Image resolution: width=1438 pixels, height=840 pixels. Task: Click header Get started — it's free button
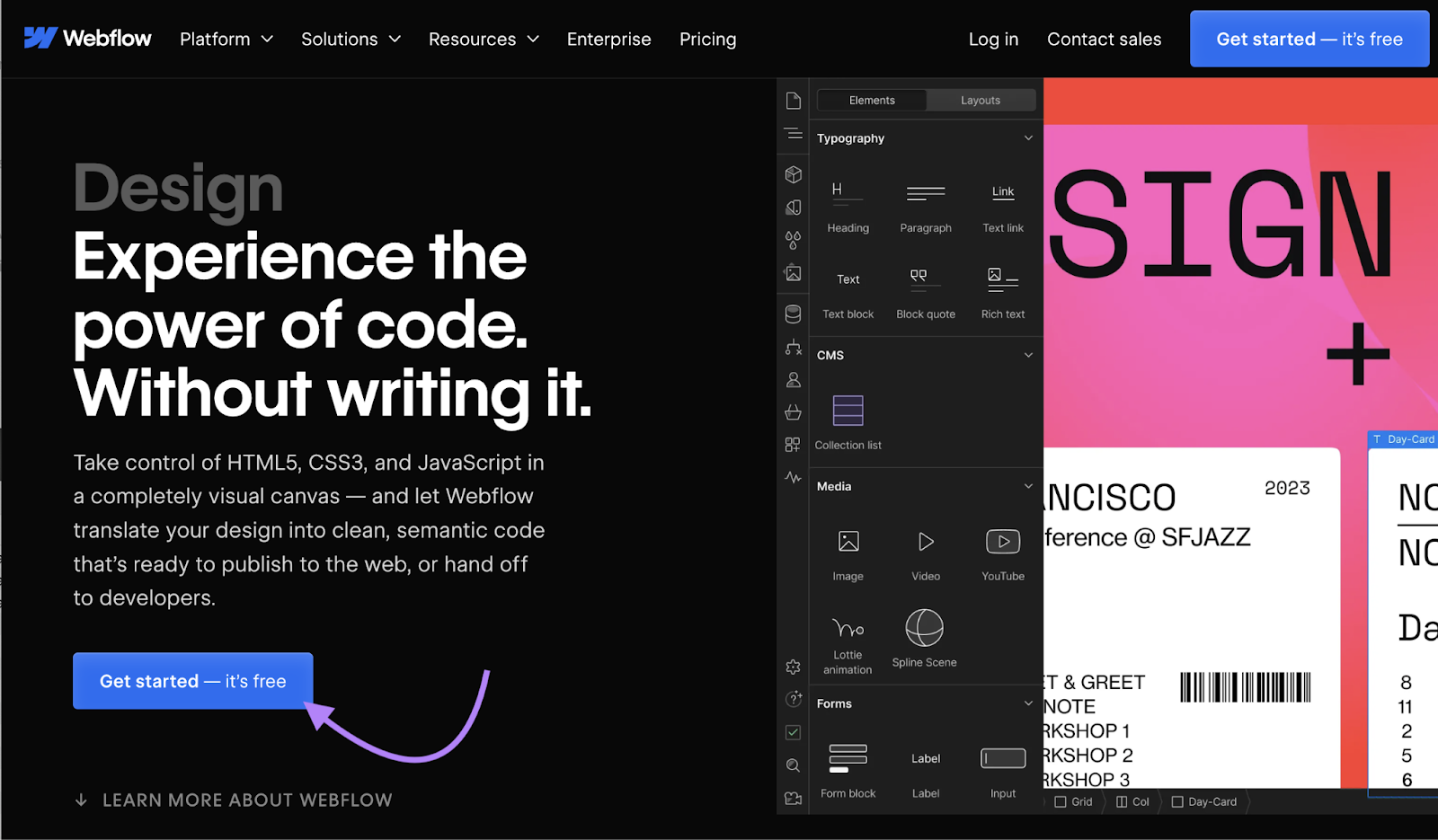pyautogui.click(x=1309, y=39)
